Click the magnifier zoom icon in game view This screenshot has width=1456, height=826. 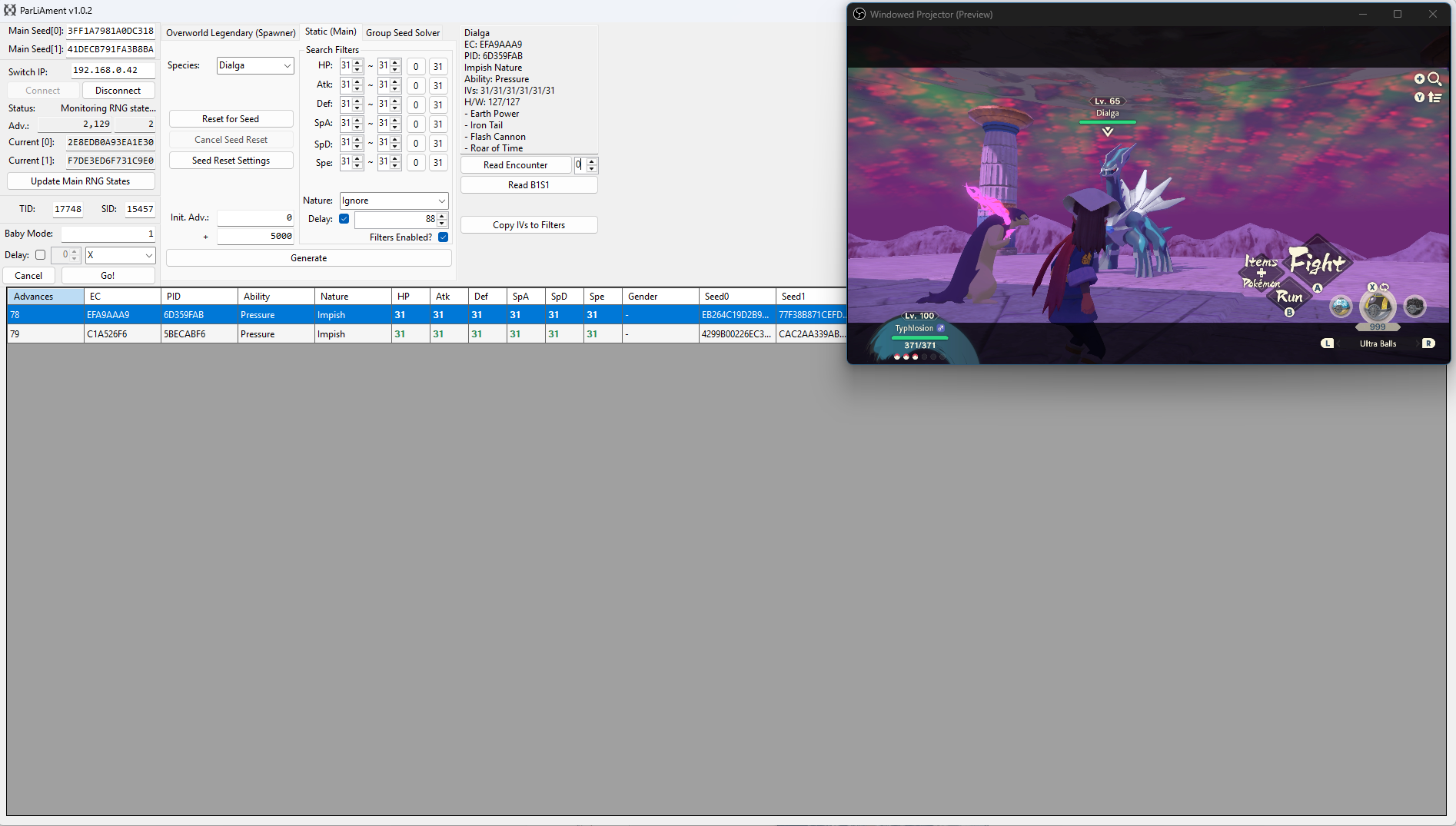tap(1434, 78)
